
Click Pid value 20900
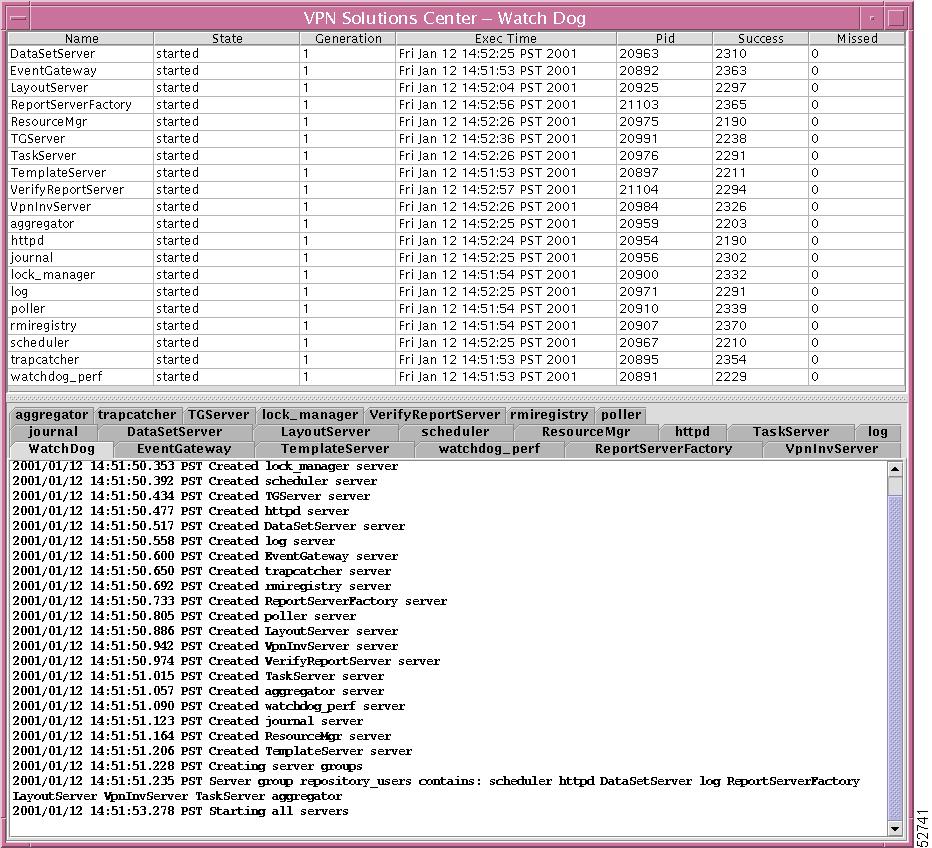pyautogui.click(x=639, y=275)
